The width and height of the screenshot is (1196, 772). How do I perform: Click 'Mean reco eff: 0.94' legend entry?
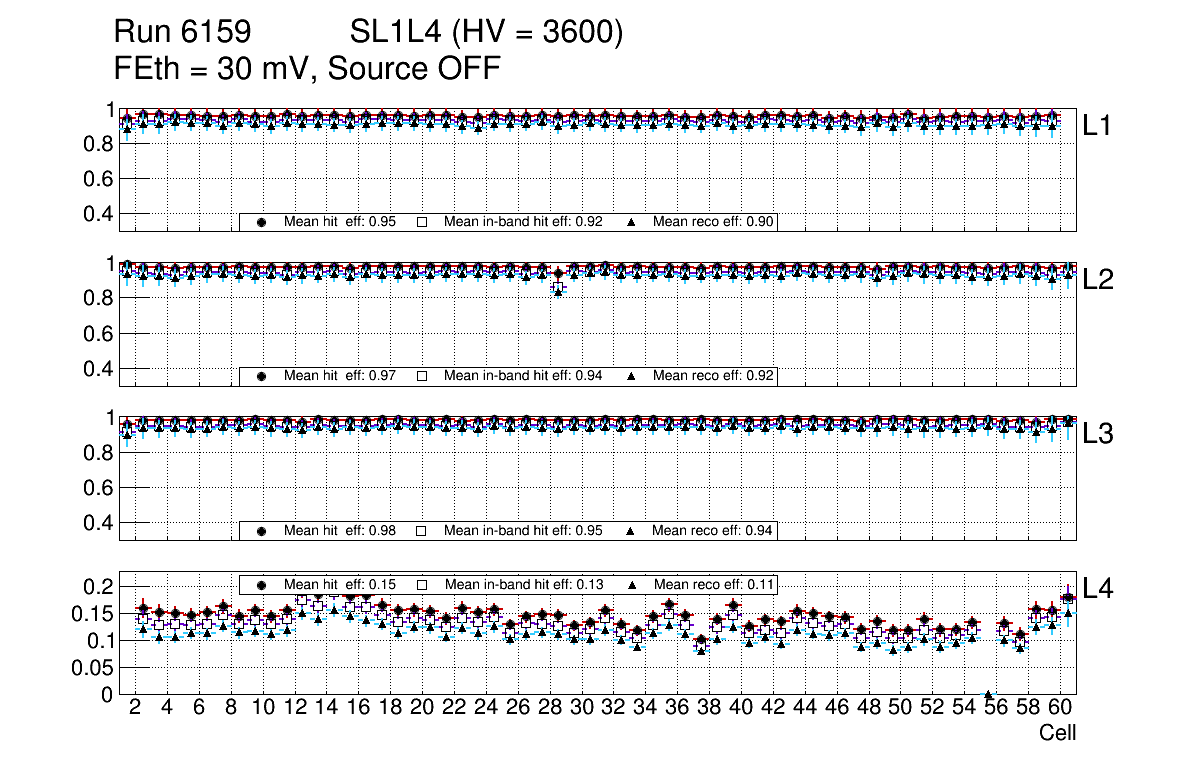click(714, 531)
